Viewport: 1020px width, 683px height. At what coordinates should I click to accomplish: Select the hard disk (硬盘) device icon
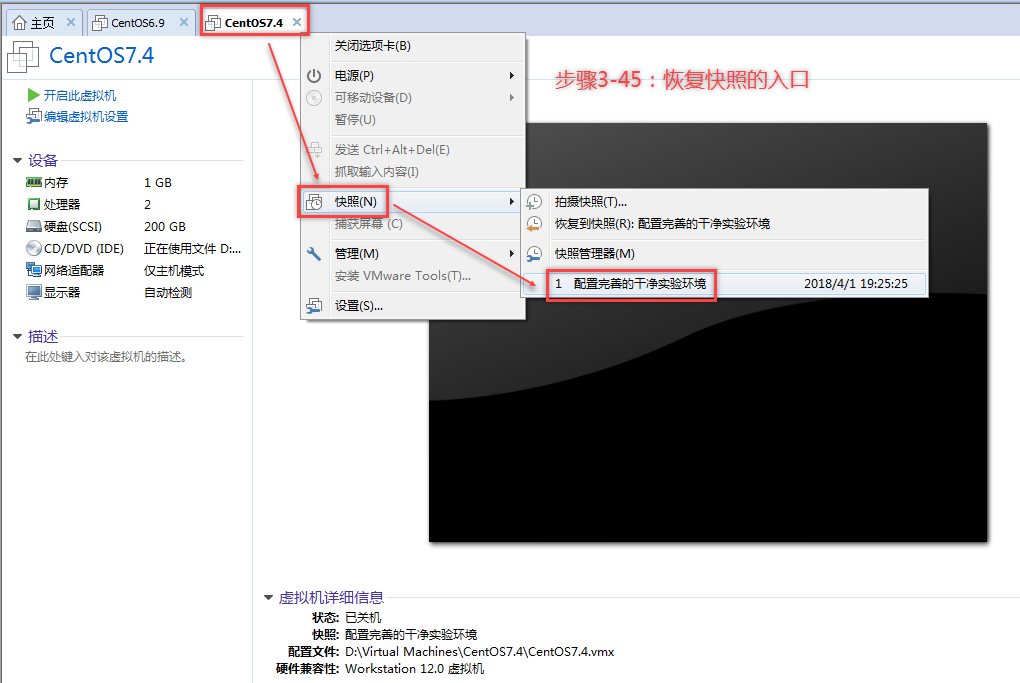pyautogui.click(x=33, y=226)
